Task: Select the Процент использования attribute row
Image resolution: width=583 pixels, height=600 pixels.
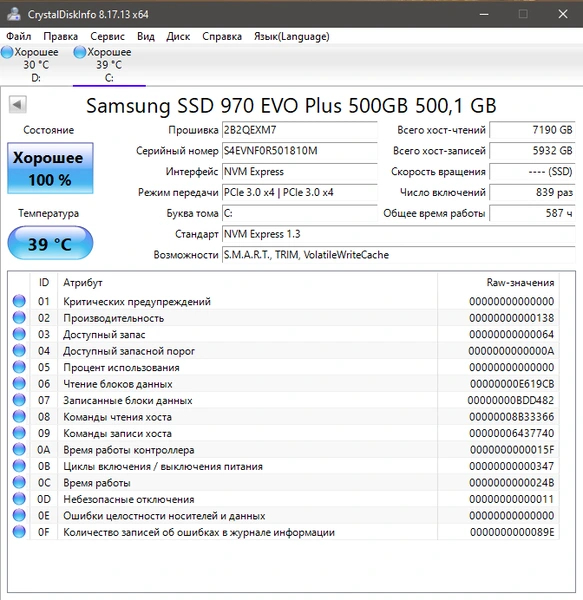Action: pyautogui.click(x=285, y=367)
